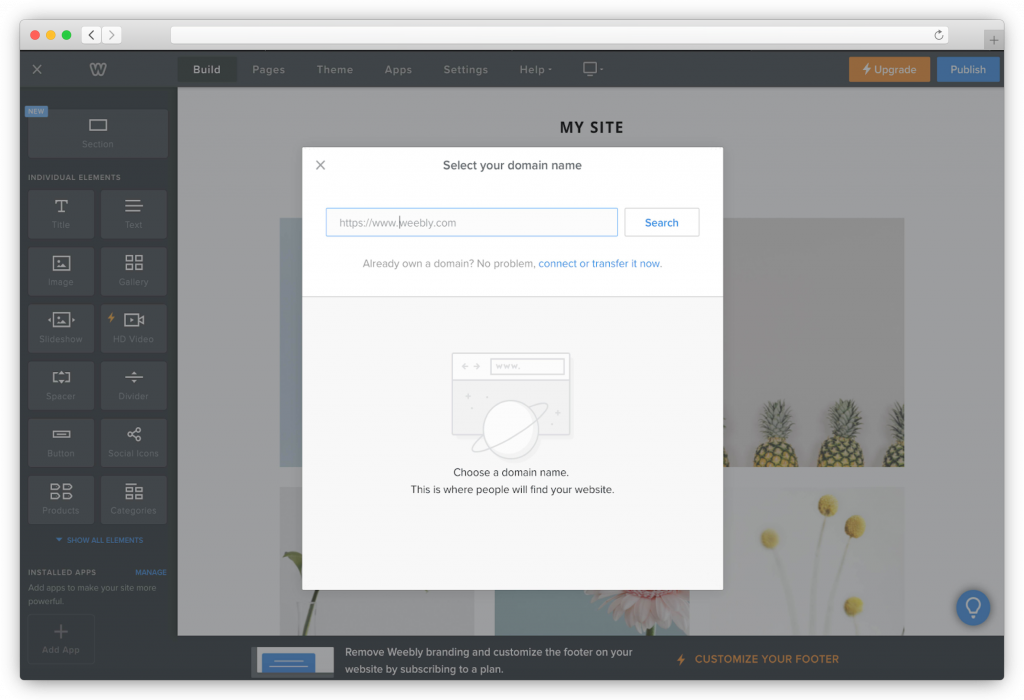Select the Products element
This screenshot has height=700, width=1024.
pos(61,500)
